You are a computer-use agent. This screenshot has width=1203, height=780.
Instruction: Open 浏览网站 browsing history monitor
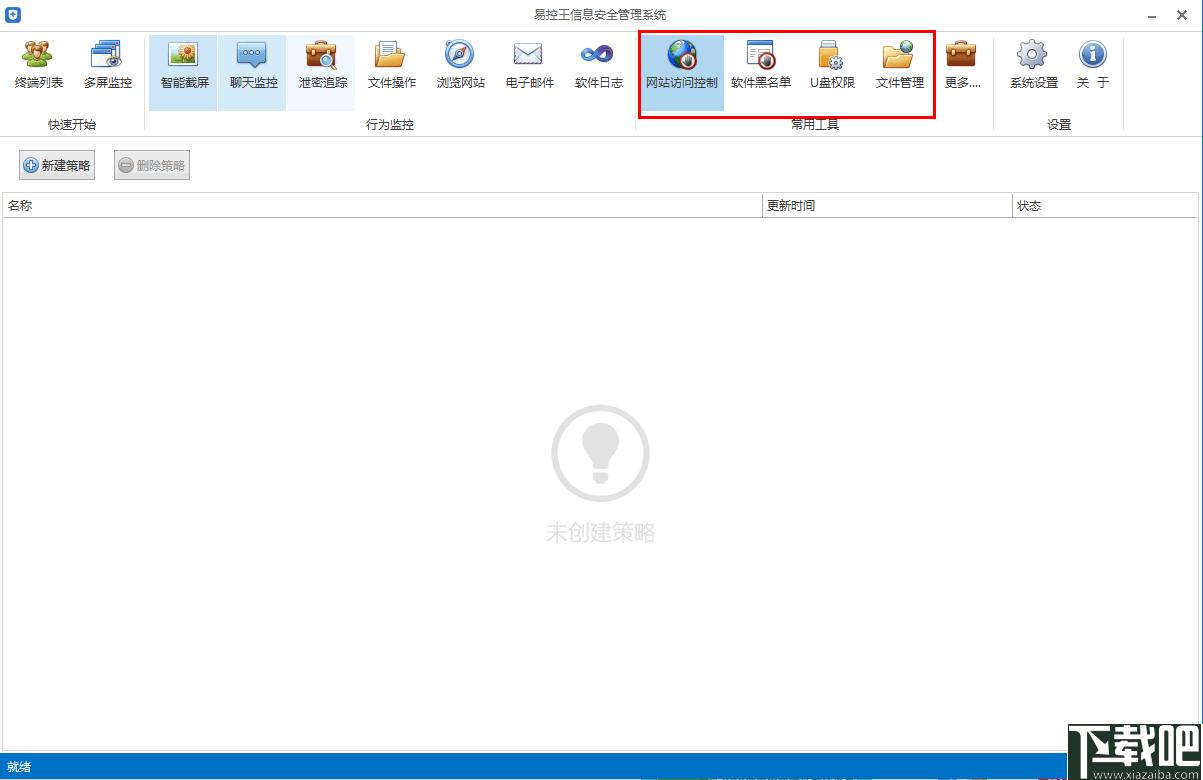point(460,66)
